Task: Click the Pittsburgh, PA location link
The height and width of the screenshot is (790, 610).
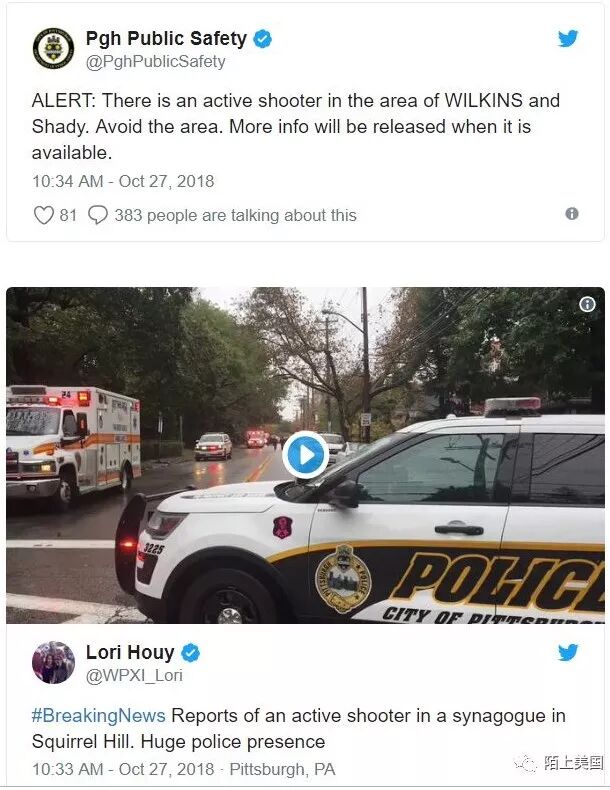Action: click(282, 769)
